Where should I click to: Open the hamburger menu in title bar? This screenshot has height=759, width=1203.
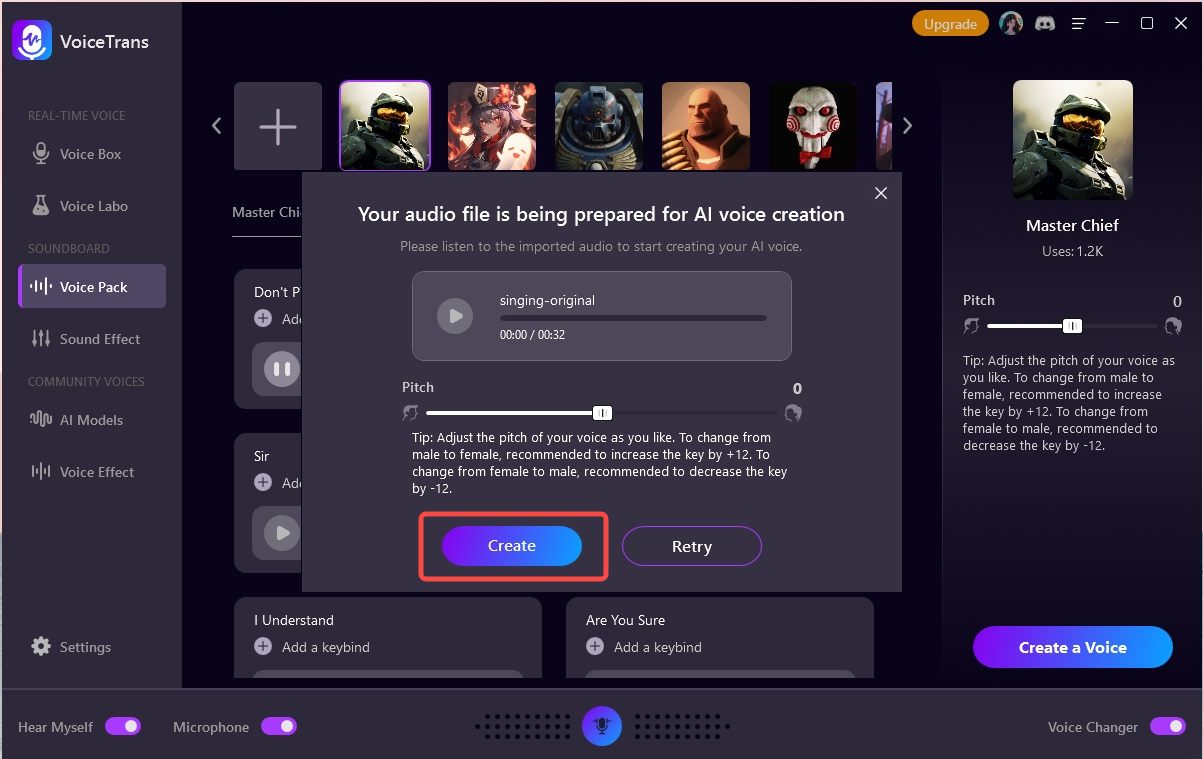coord(1078,24)
